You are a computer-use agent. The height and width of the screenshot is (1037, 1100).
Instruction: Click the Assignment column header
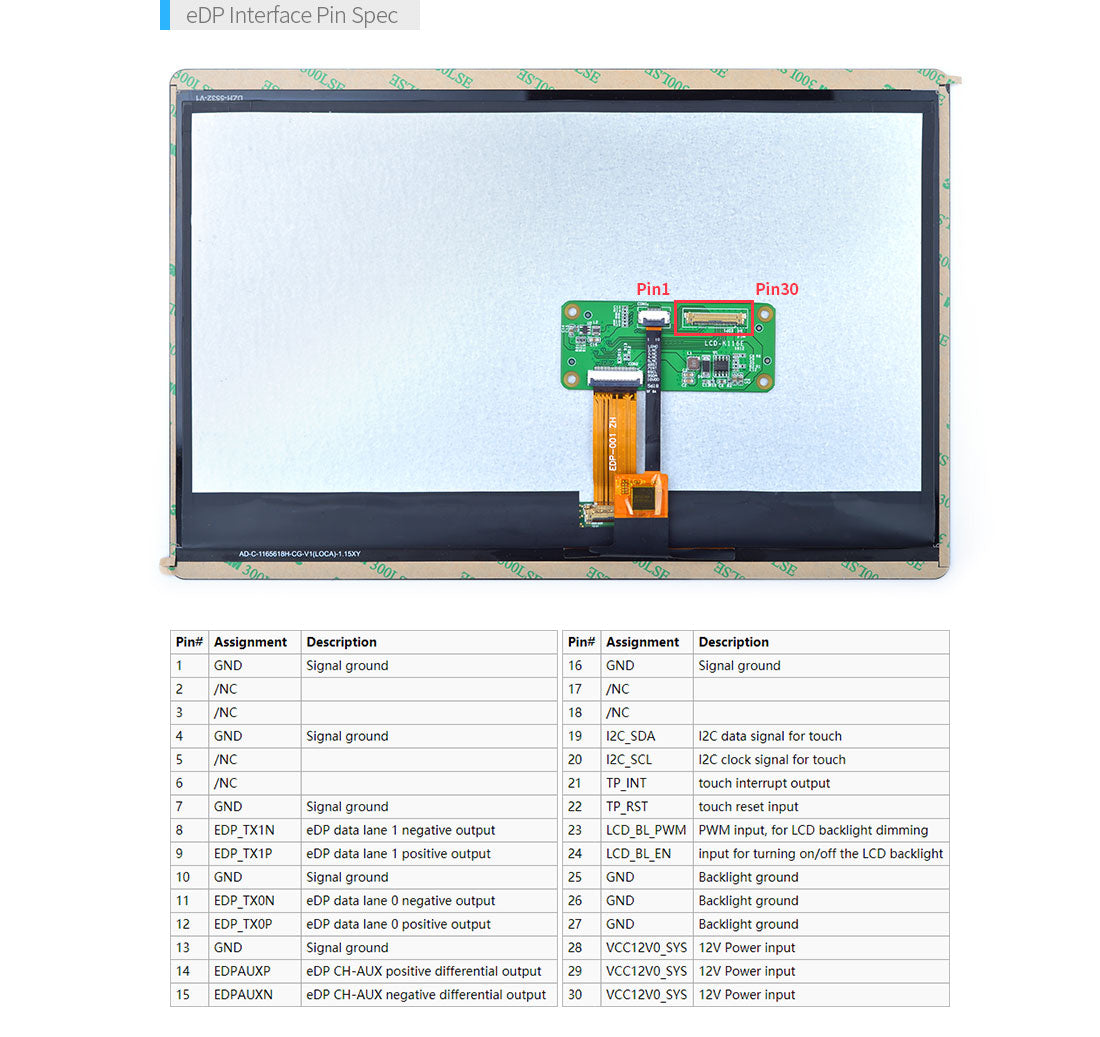pyautogui.click(x=250, y=642)
